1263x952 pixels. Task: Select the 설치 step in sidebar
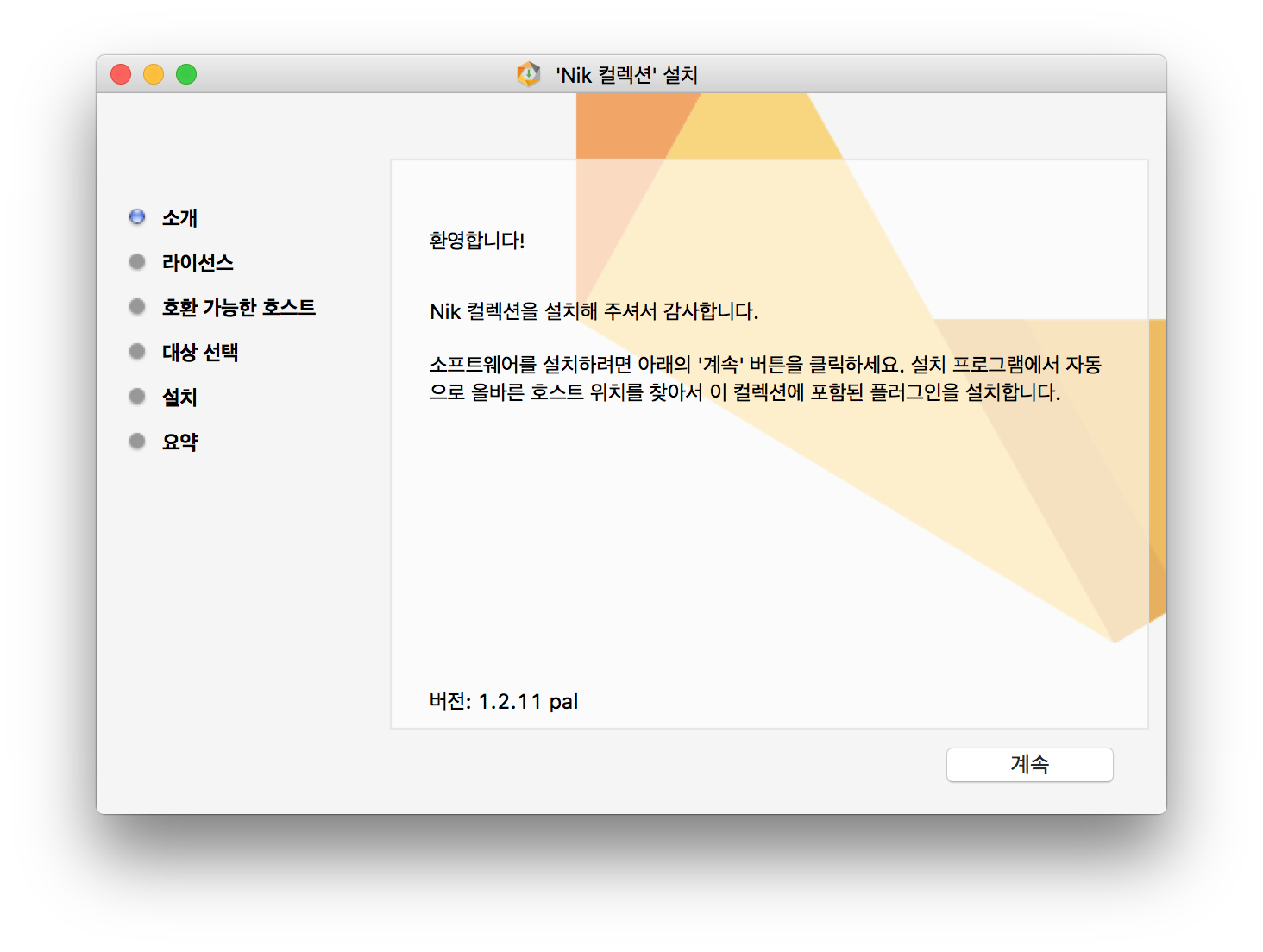179,397
